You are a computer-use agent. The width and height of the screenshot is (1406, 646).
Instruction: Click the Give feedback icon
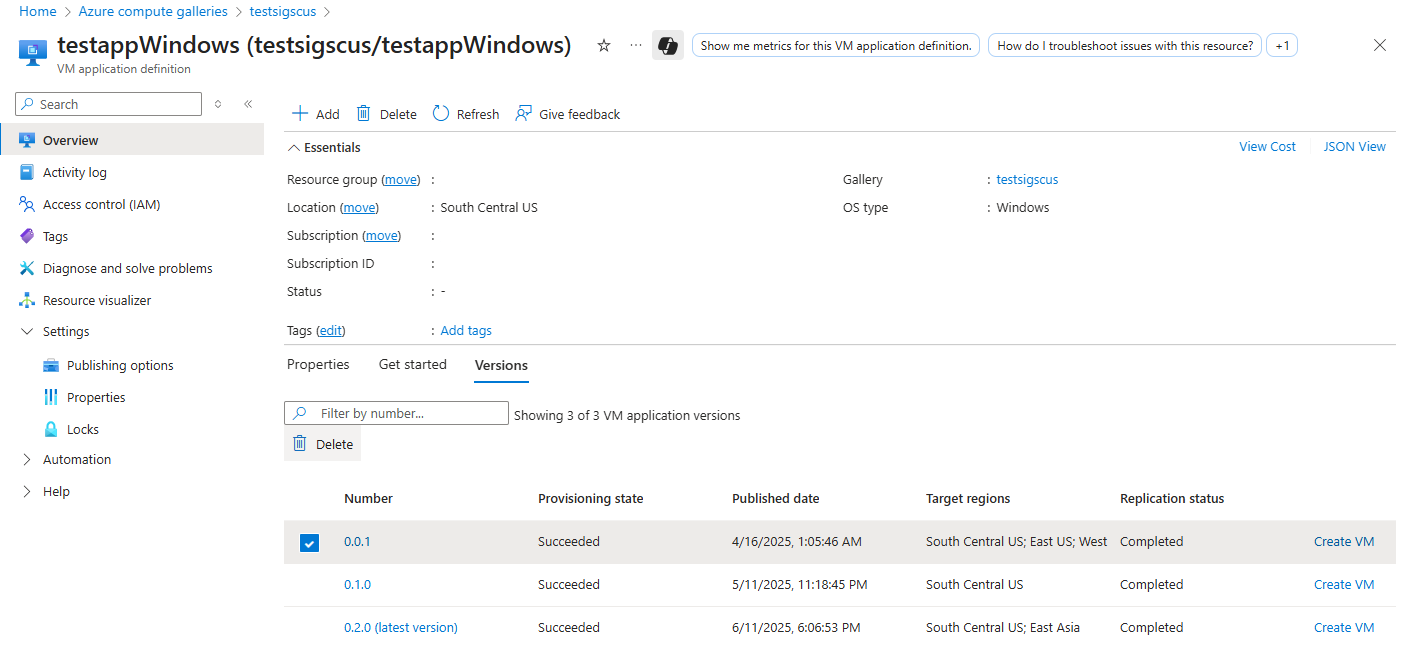tap(523, 113)
